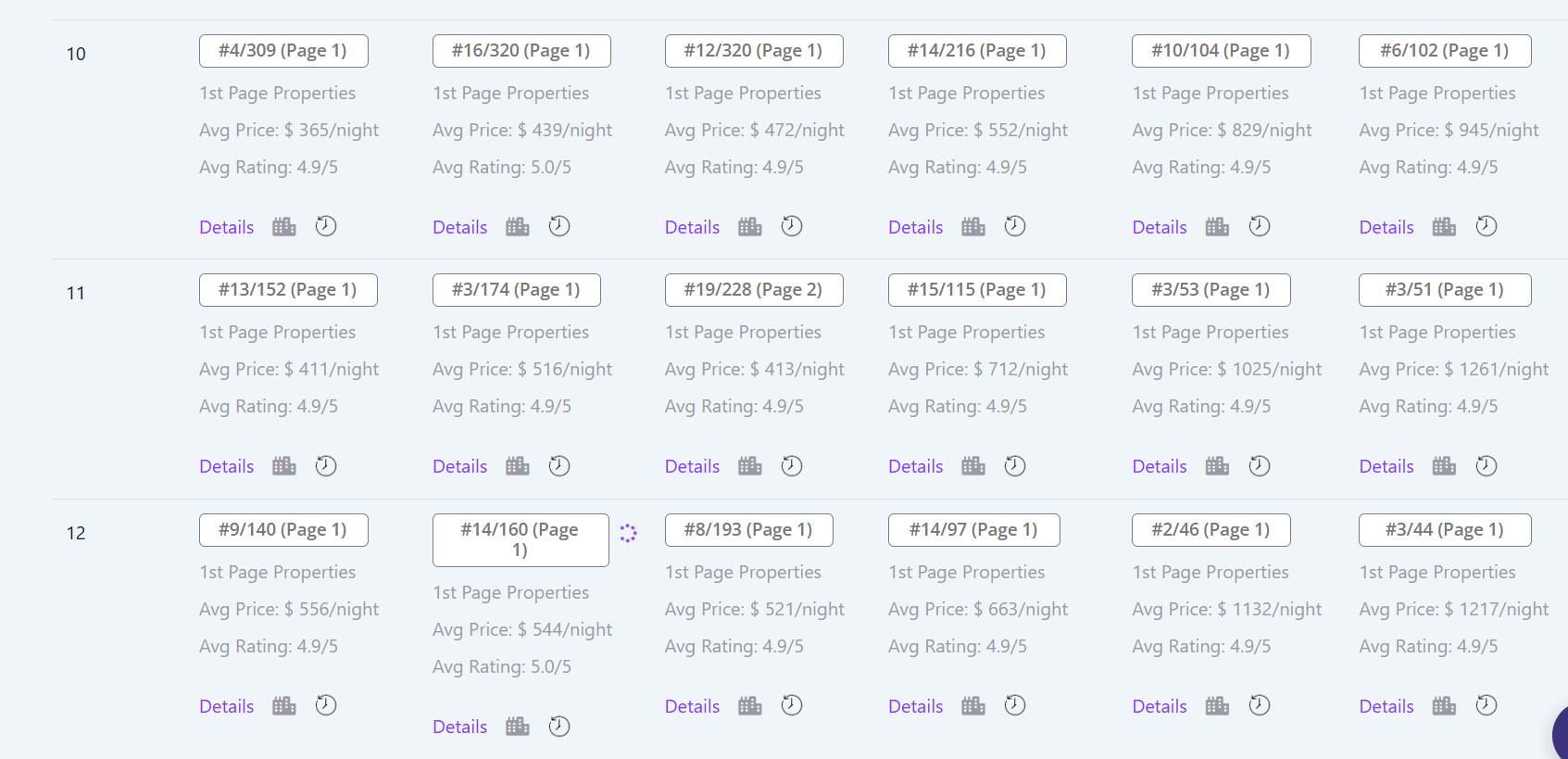Image resolution: width=1568 pixels, height=759 pixels.
Task: Click building icon under #19/228 card
Action: 750,466
